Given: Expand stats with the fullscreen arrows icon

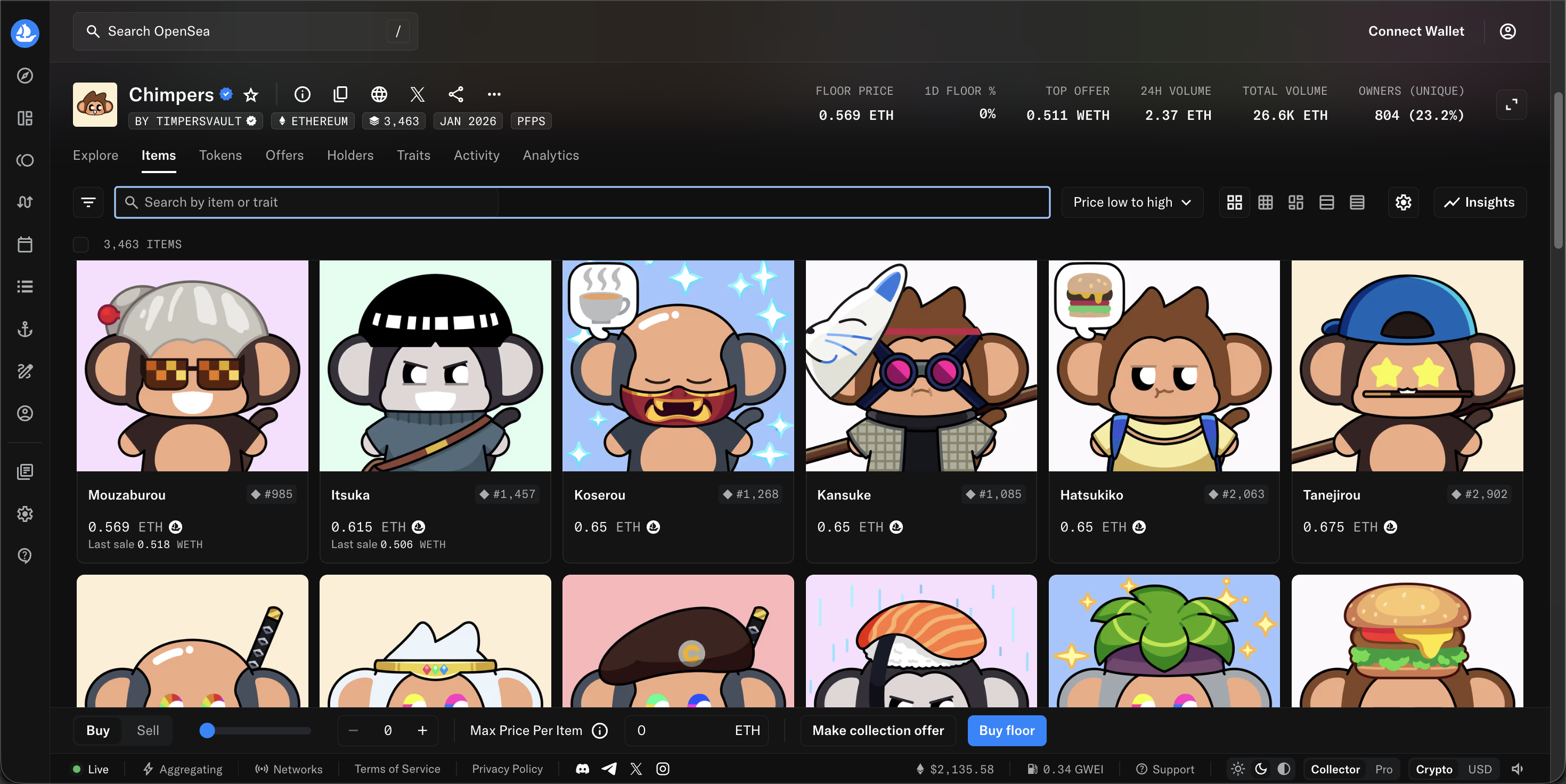Looking at the screenshot, I should tap(1511, 104).
